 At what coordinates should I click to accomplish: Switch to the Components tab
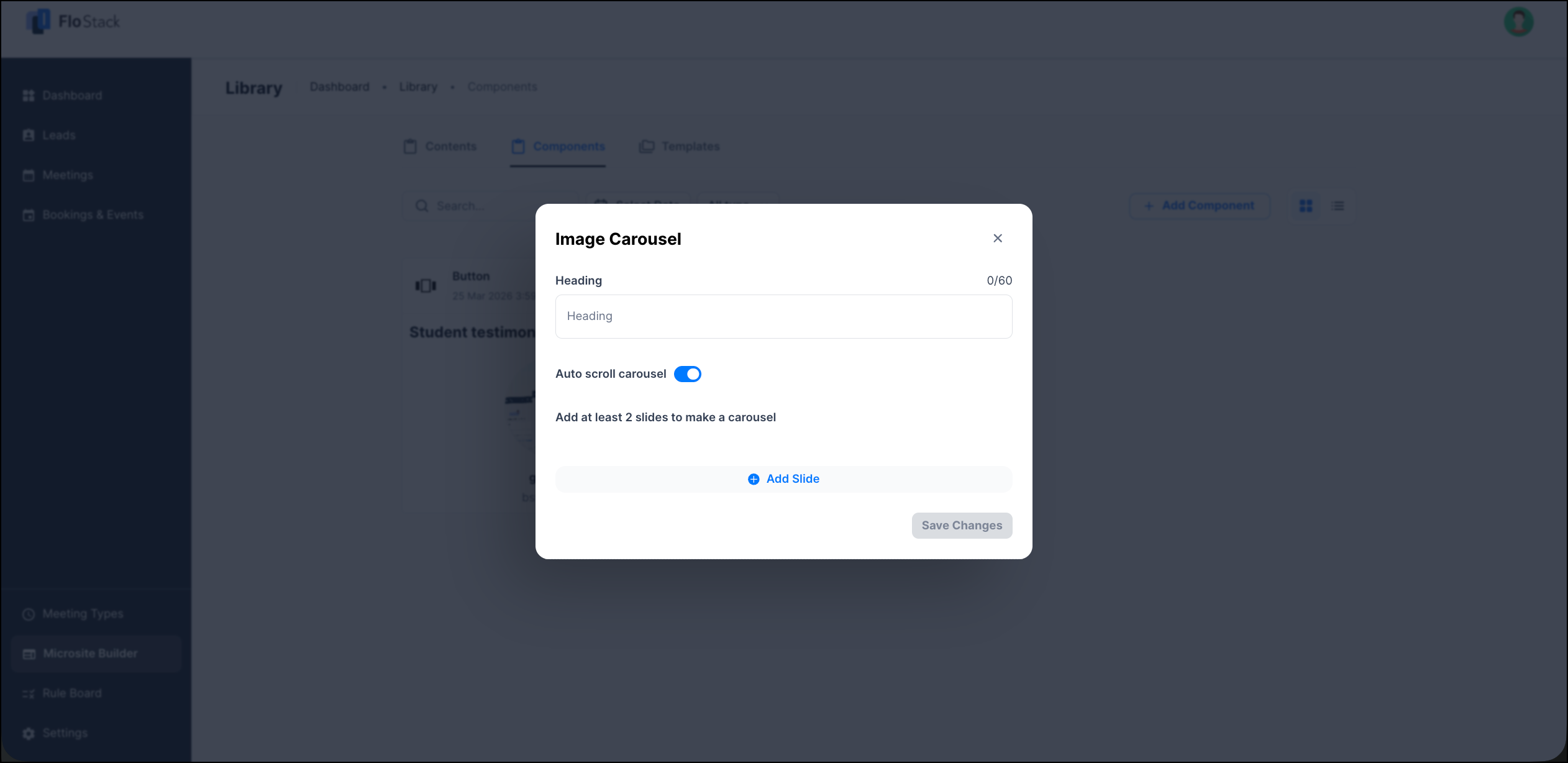tap(558, 147)
